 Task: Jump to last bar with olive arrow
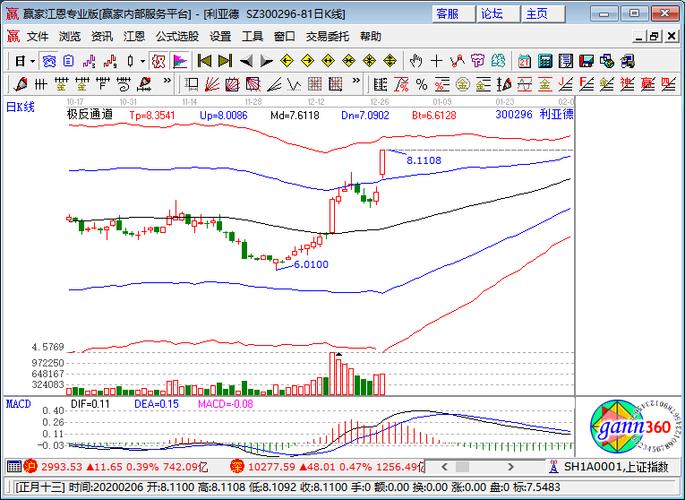click(x=225, y=61)
